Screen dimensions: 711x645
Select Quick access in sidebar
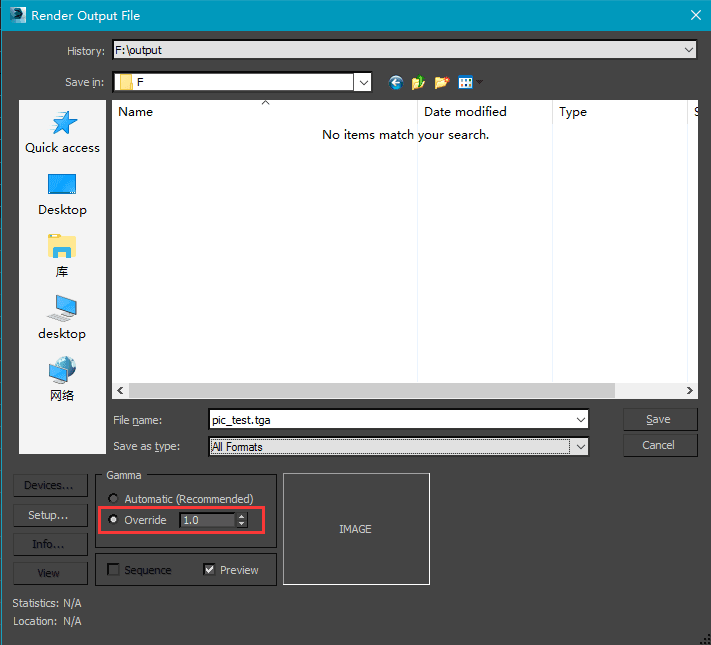point(62,132)
